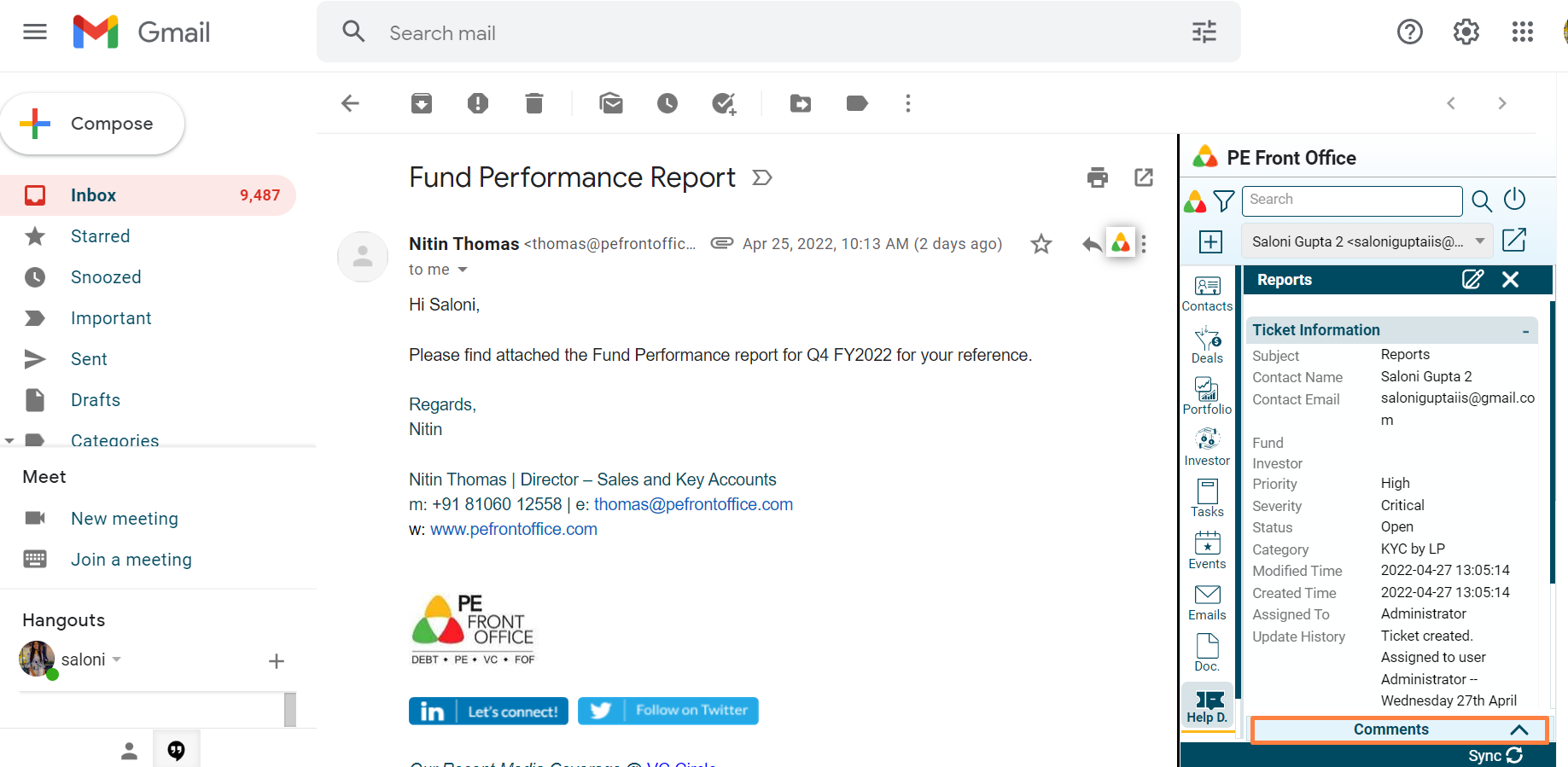Click the PE Front Office power icon

(1514, 200)
